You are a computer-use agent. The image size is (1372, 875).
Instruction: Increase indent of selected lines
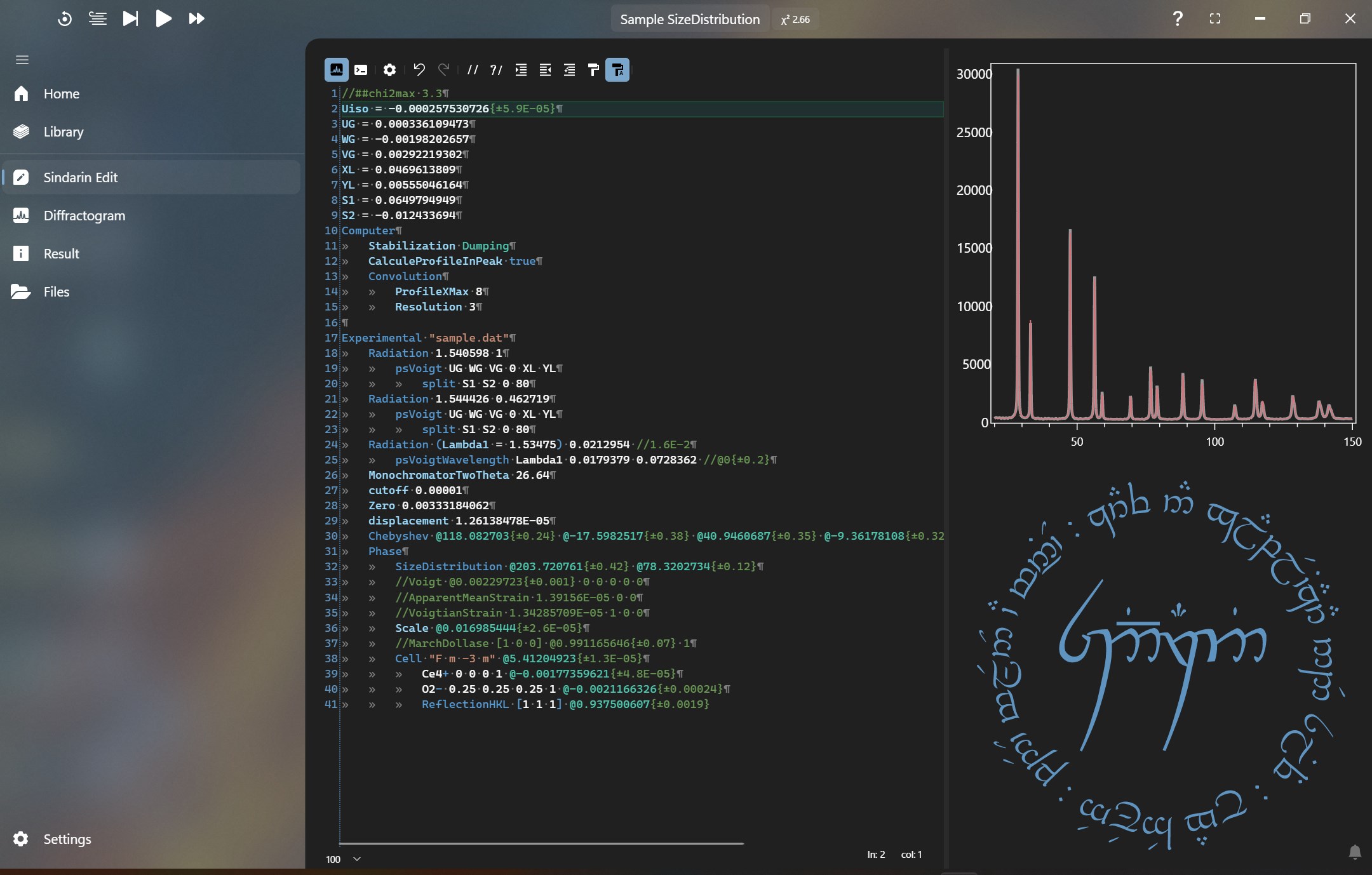[521, 70]
